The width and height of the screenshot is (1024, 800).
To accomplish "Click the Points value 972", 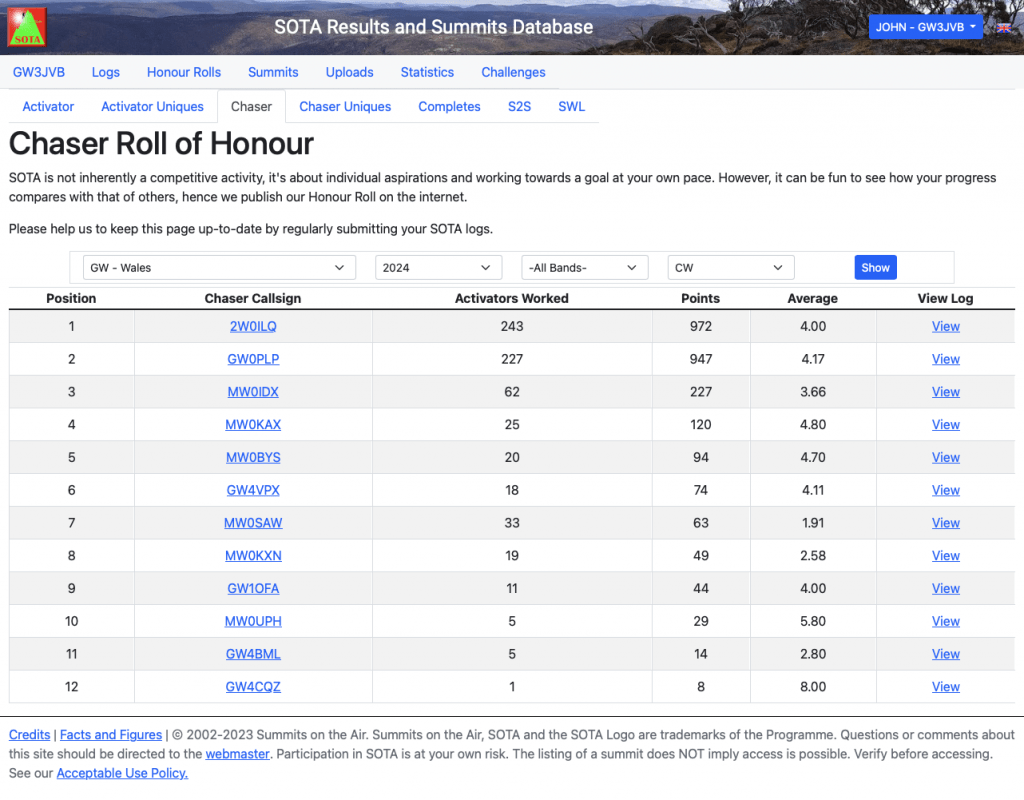I will point(701,327).
